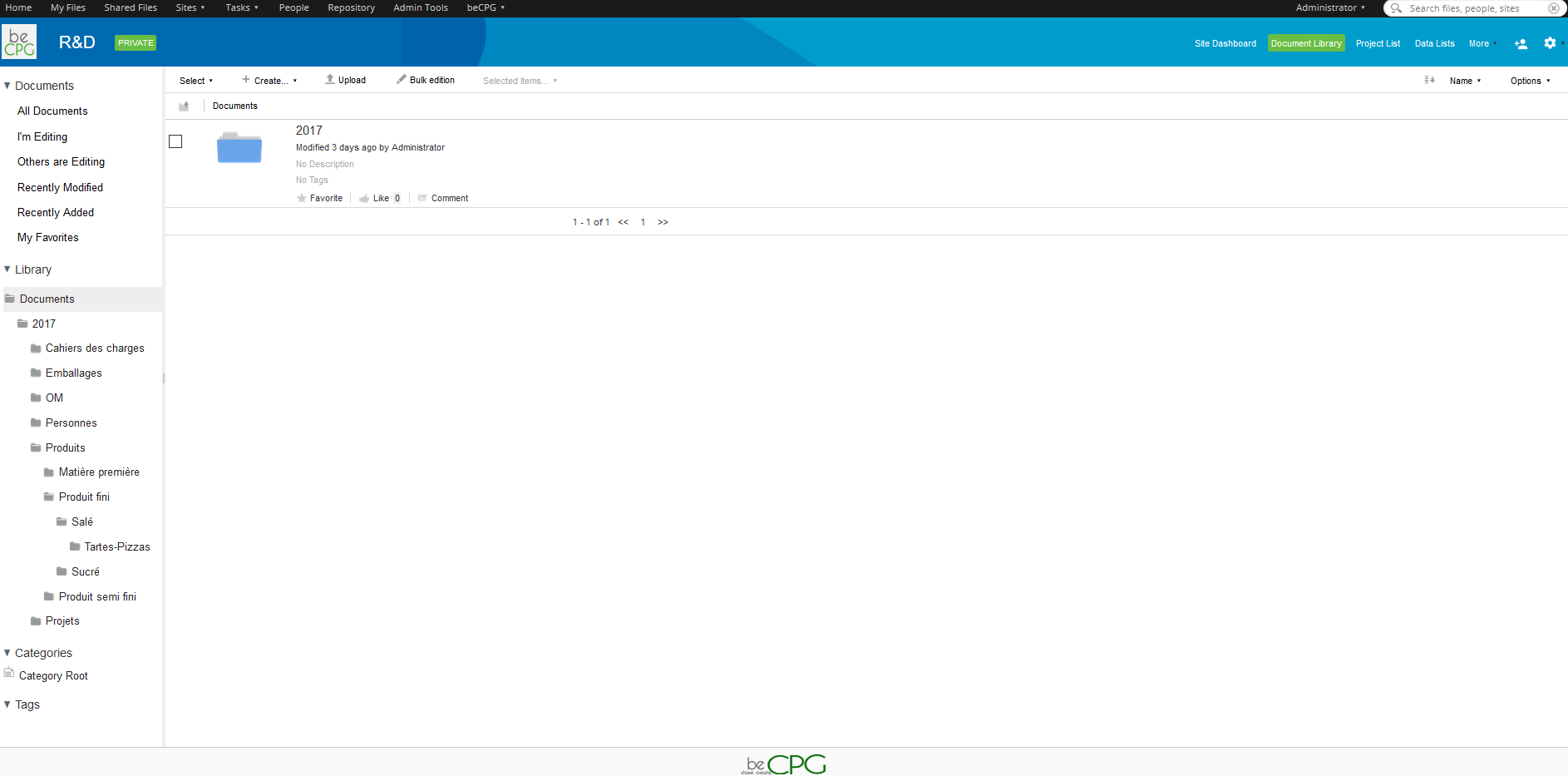Clear the search field with X icon

(1553, 8)
